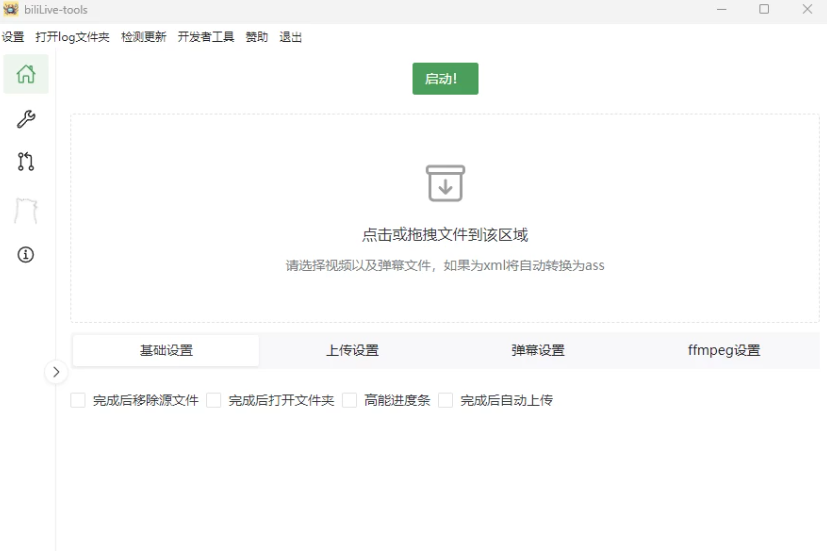Open the home page sidebar icon
This screenshot has width=827, height=551.
[26, 74]
